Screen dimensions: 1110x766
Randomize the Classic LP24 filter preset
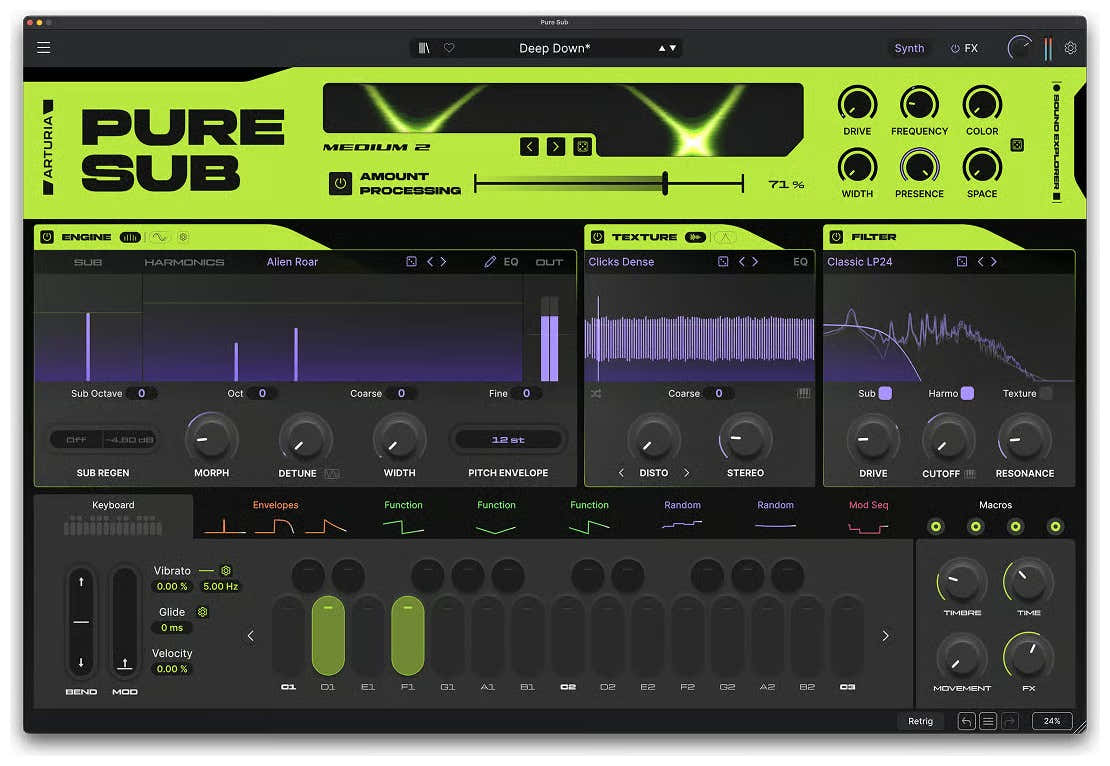[x=961, y=262]
